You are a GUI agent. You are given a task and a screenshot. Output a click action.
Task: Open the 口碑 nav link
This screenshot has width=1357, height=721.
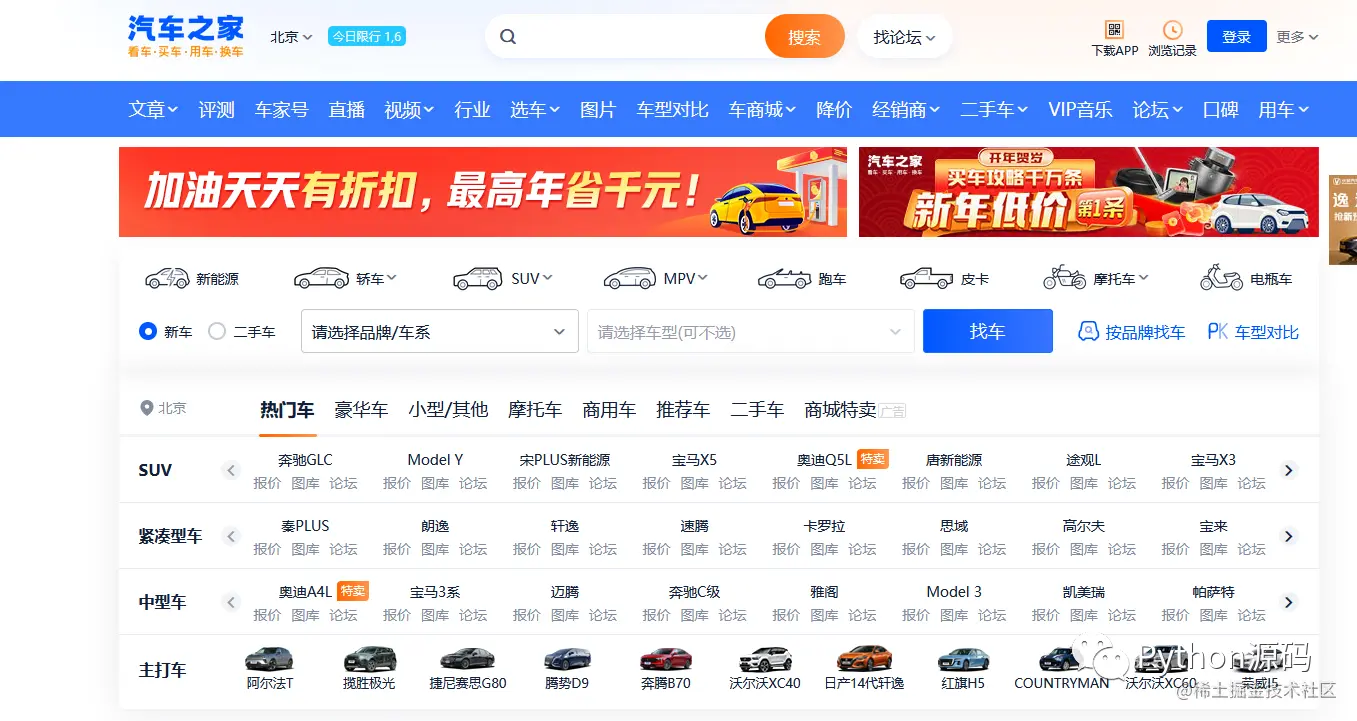tap(1220, 110)
